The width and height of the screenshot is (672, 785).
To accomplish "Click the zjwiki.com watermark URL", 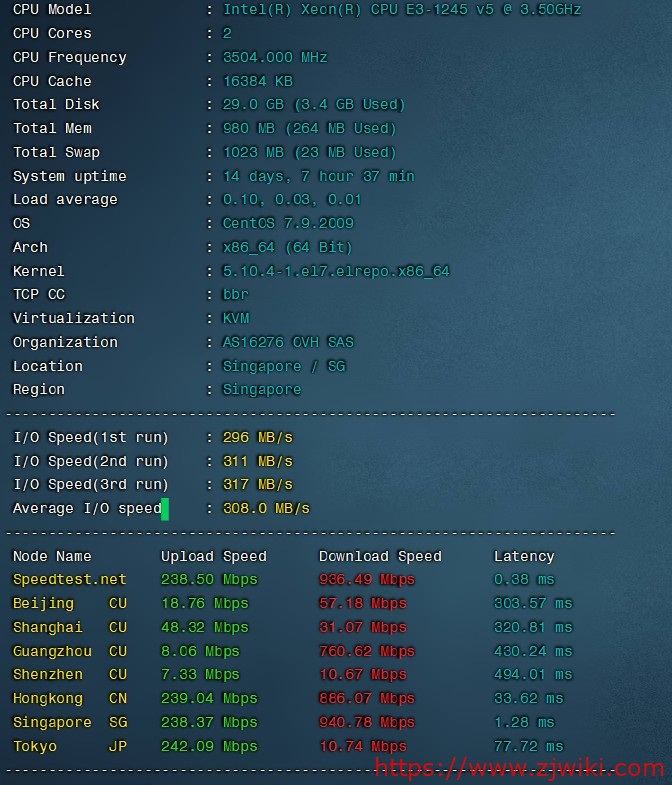I will click(x=519, y=768).
